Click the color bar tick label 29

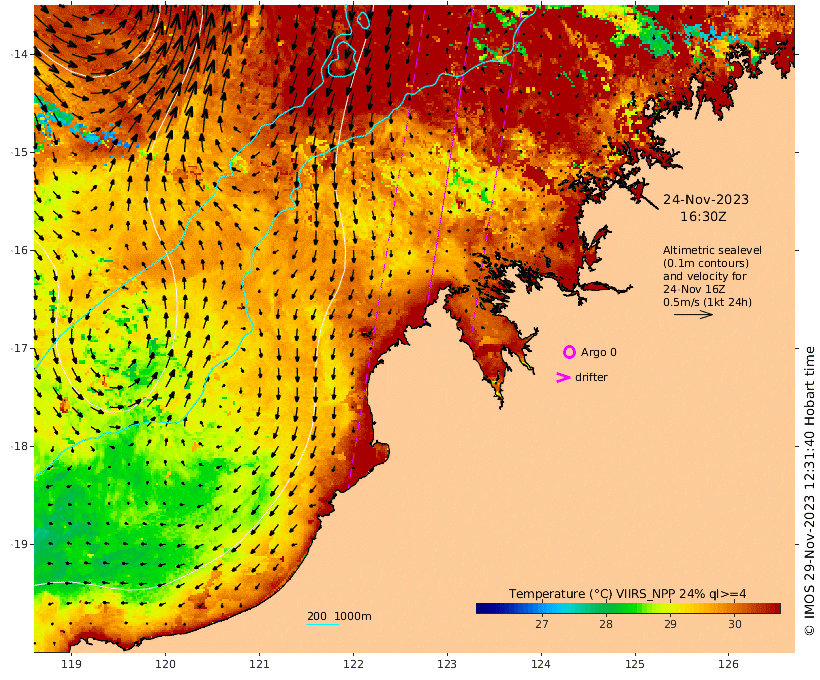pos(670,624)
